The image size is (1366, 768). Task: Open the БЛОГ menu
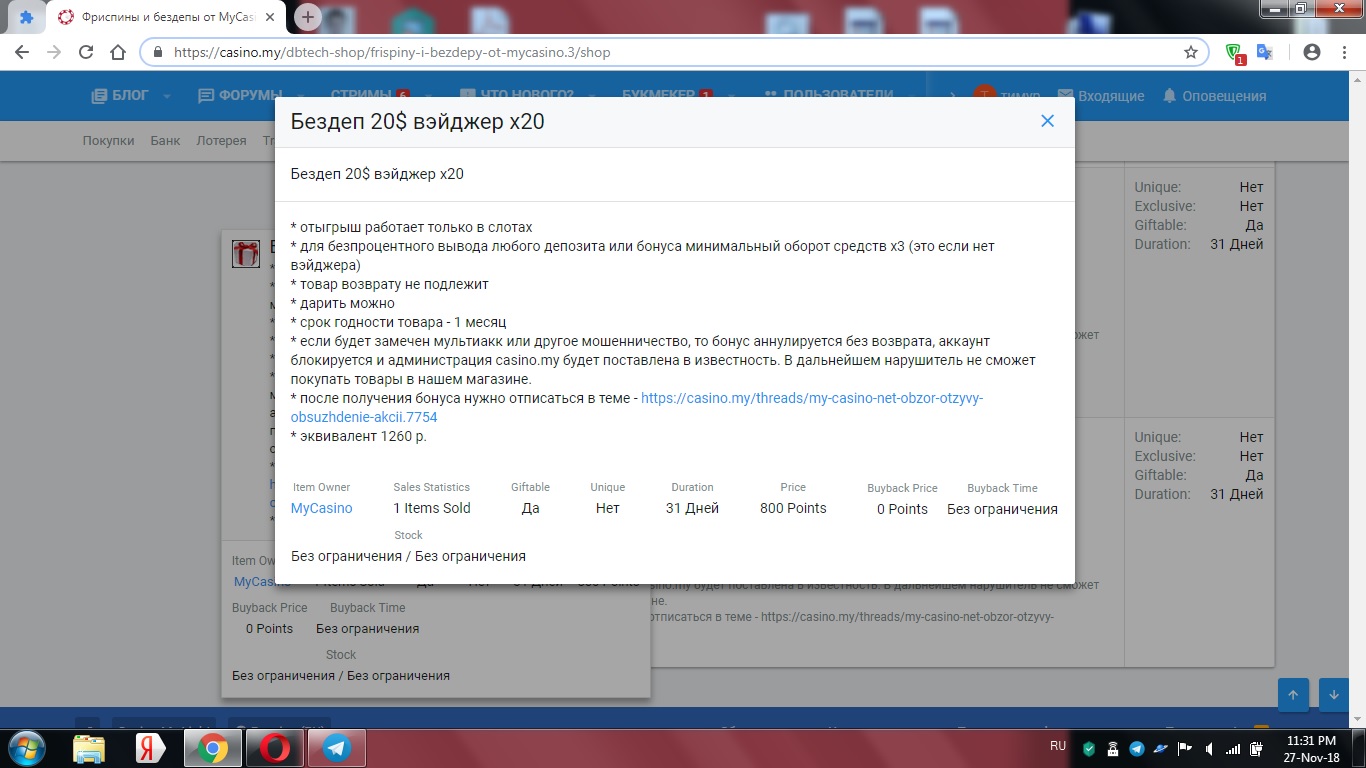tap(120, 95)
